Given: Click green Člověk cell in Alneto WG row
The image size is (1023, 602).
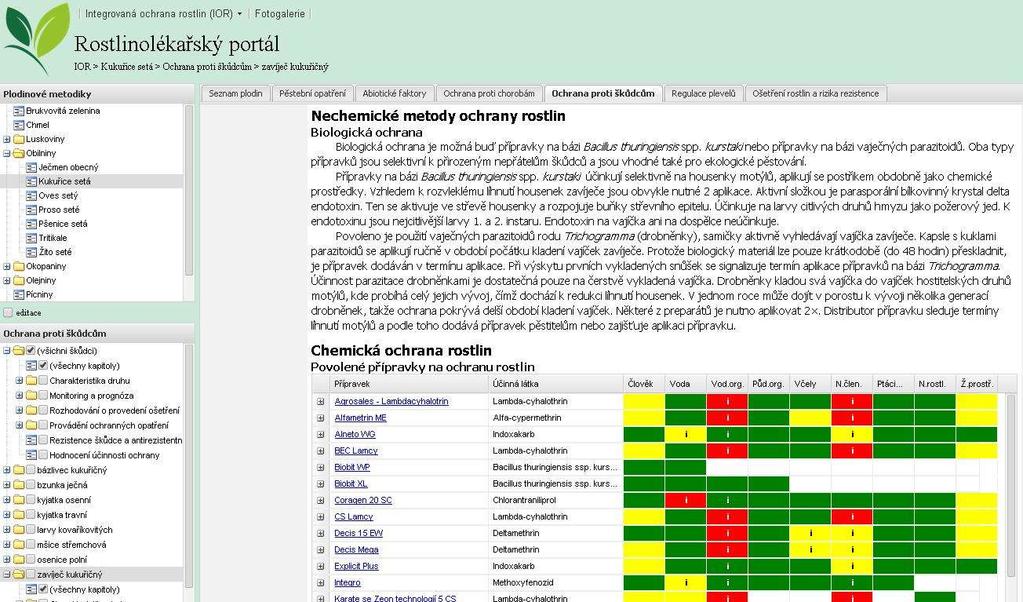Looking at the screenshot, I should coord(644,434).
